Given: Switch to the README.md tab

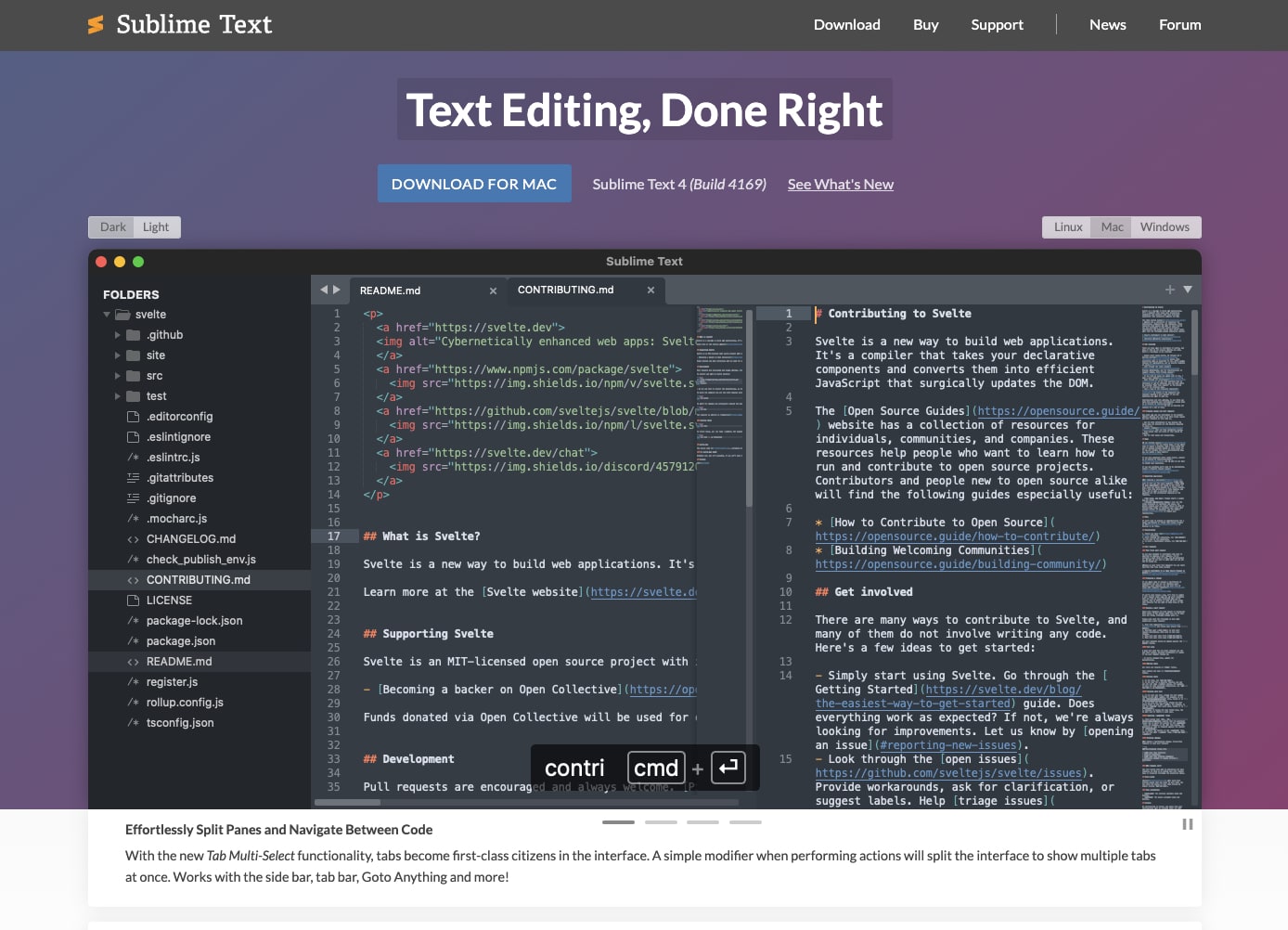Looking at the screenshot, I should pos(391,290).
